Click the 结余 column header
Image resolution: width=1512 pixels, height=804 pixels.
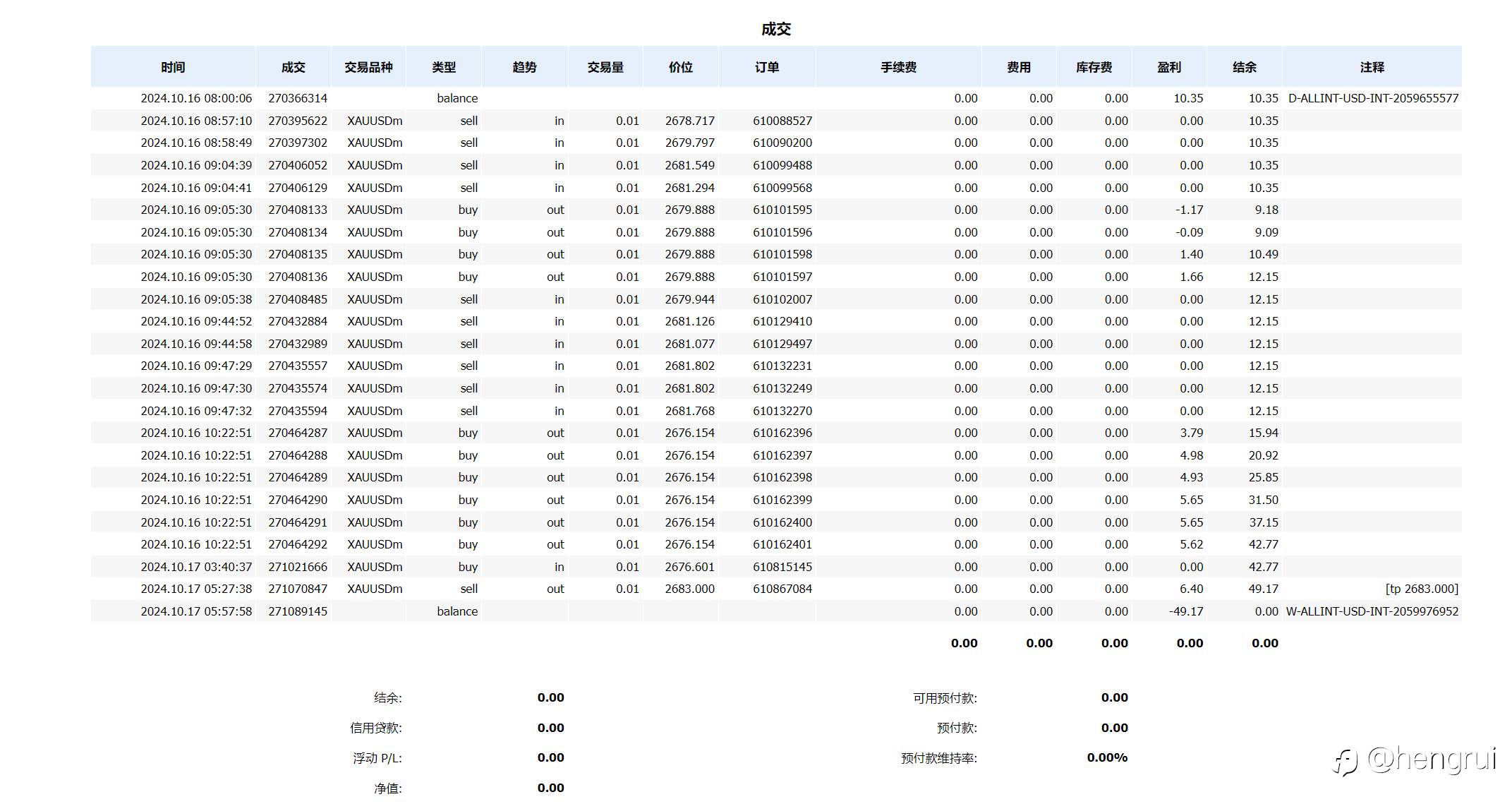1245,67
